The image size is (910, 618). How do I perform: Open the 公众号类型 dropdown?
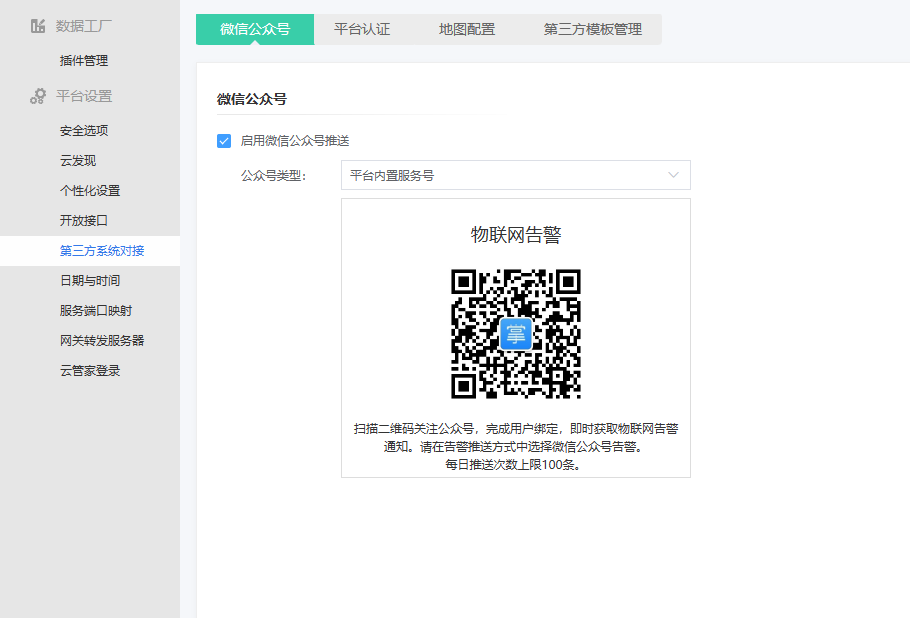515,175
